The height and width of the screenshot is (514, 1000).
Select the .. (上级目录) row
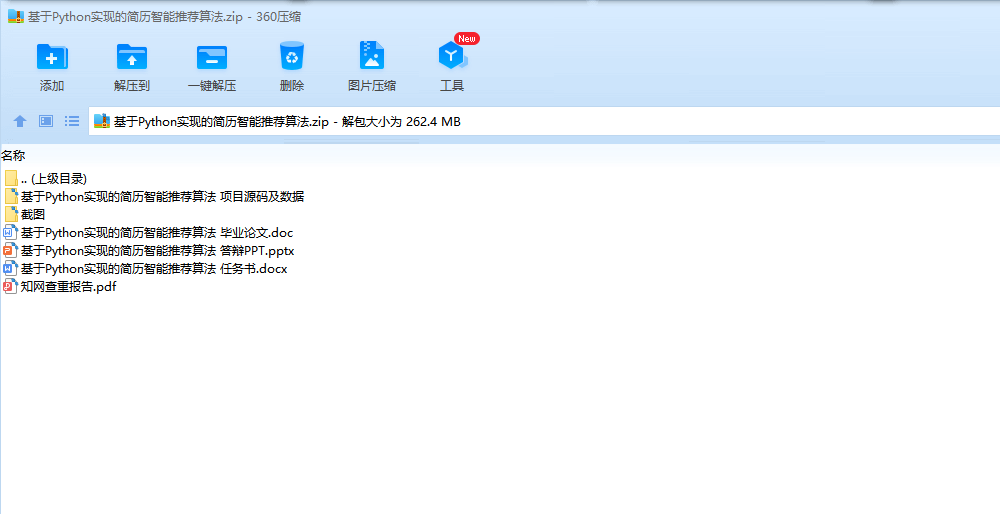[54, 179]
